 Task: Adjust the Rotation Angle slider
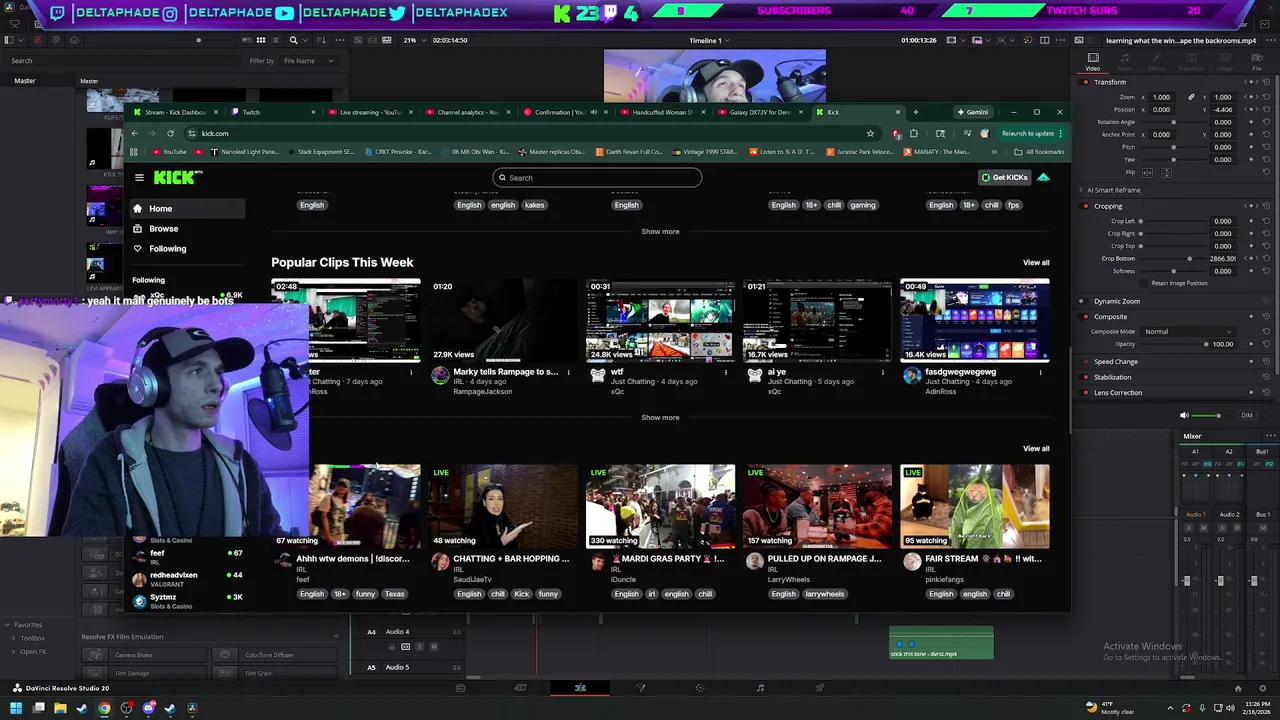1172,122
